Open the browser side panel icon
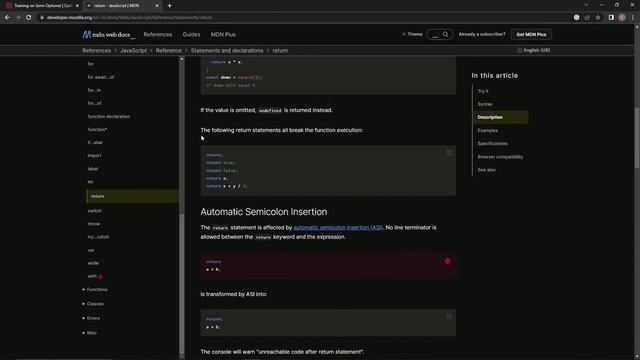The width and height of the screenshot is (640, 360). (x=611, y=18)
